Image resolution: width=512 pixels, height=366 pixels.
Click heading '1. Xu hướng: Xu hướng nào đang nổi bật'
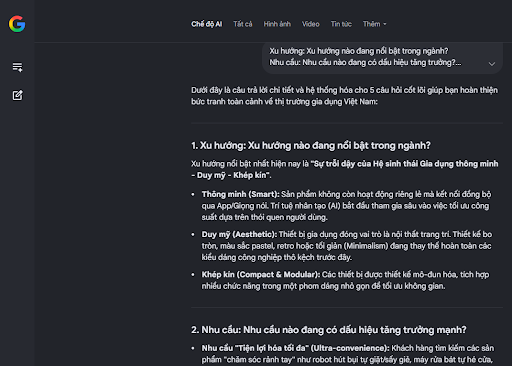pos(311,145)
